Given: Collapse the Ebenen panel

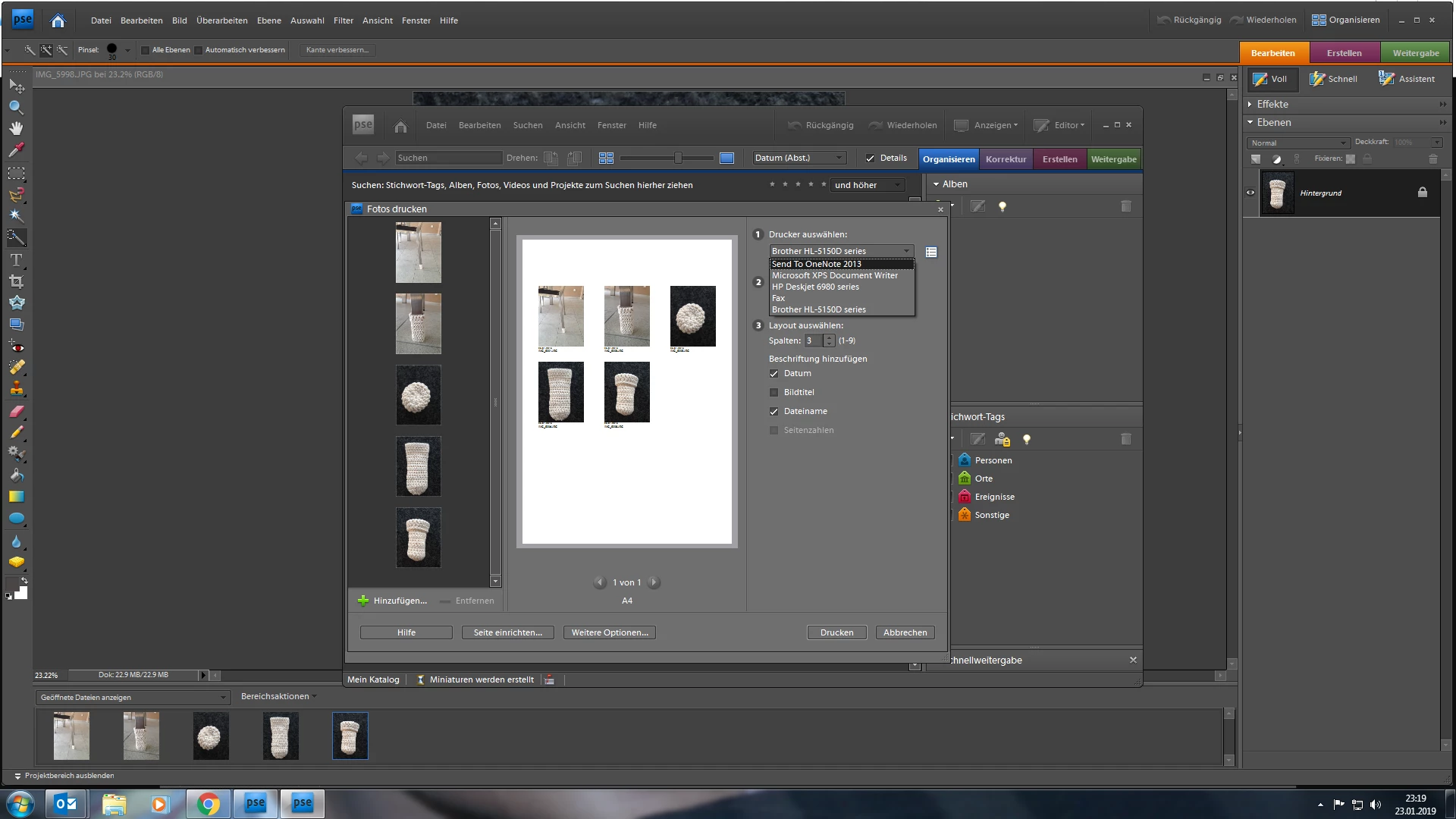Looking at the screenshot, I should click(x=1250, y=123).
